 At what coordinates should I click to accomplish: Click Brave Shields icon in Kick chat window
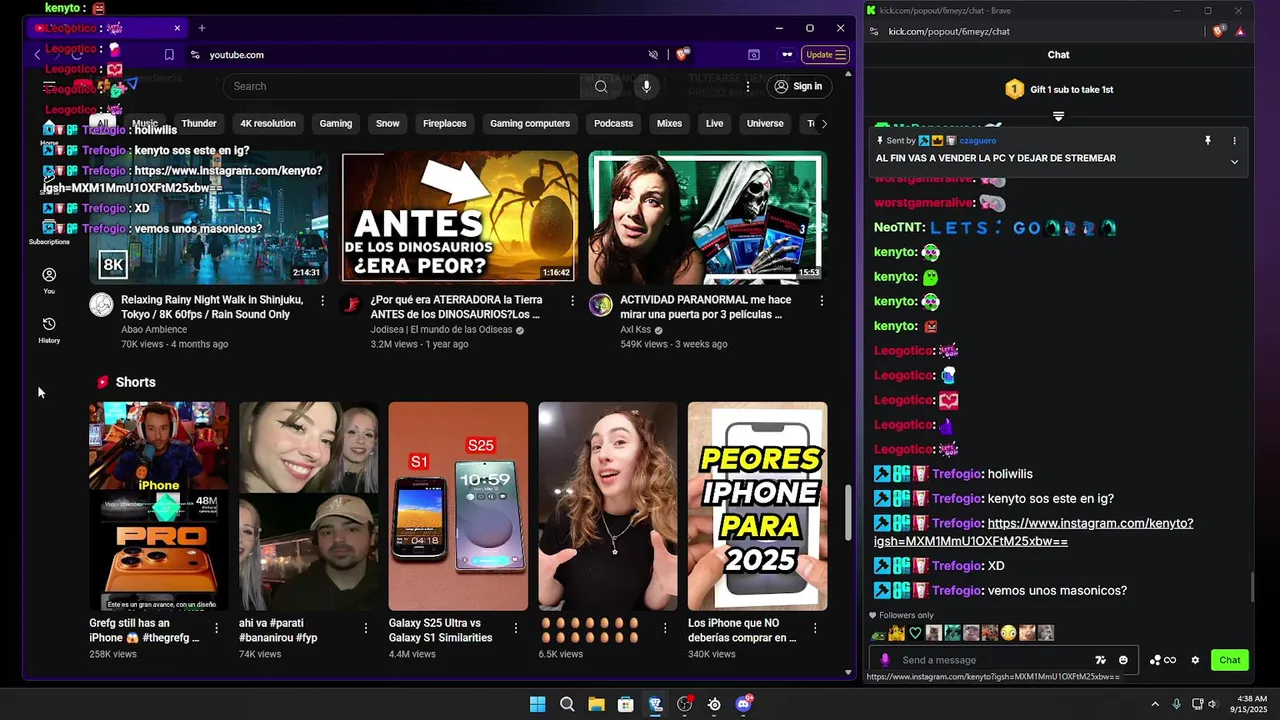(1218, 31)
